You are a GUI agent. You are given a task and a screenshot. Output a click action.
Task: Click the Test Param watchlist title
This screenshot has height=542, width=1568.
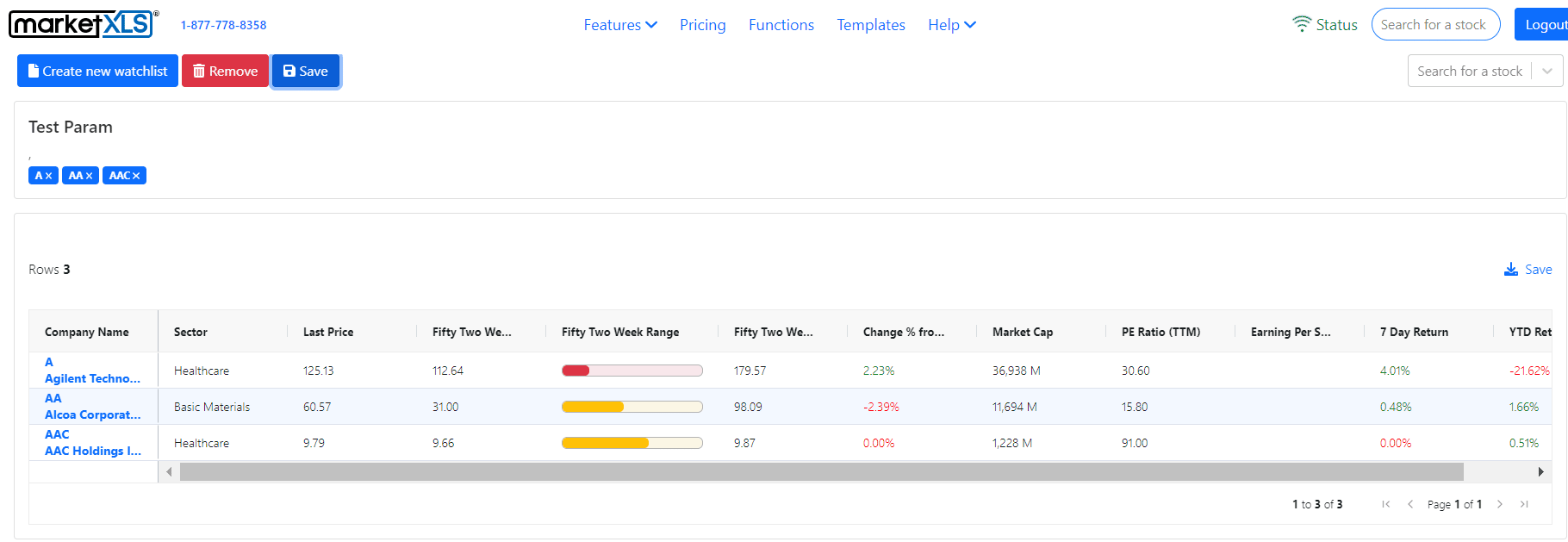71,127
